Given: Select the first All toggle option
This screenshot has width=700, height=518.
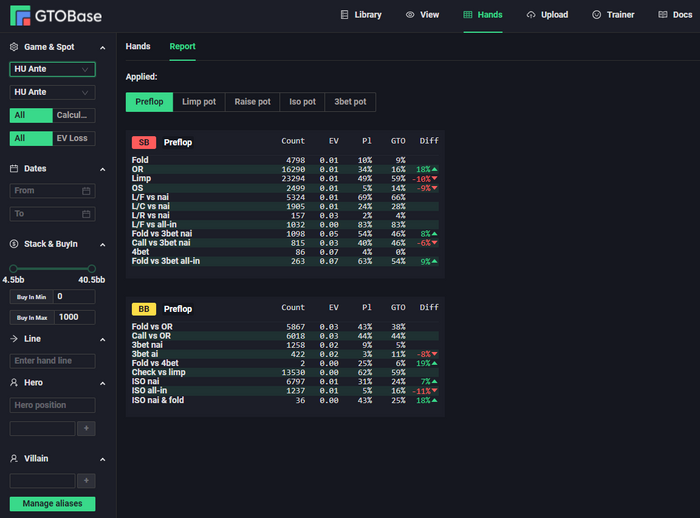Looking at the screenshot, I should click(x=31, y=115).
